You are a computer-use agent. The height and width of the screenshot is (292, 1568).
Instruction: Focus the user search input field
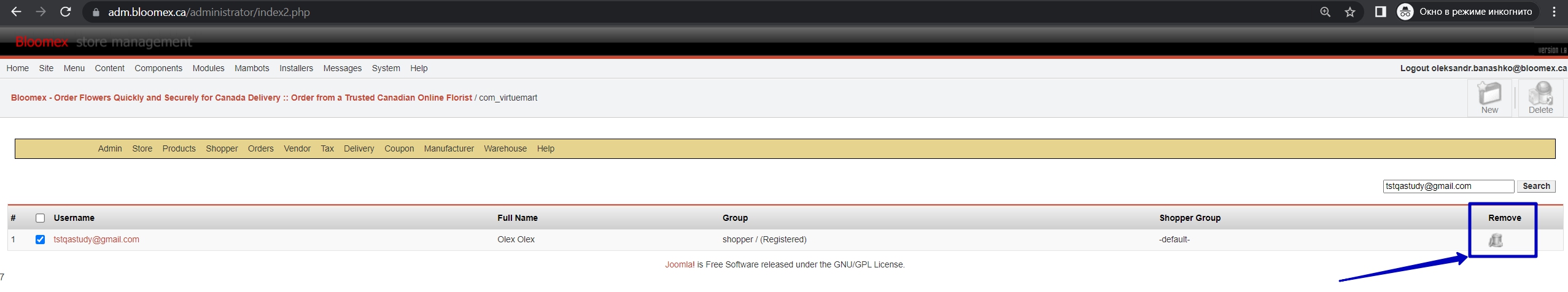tap(1448, 186)
